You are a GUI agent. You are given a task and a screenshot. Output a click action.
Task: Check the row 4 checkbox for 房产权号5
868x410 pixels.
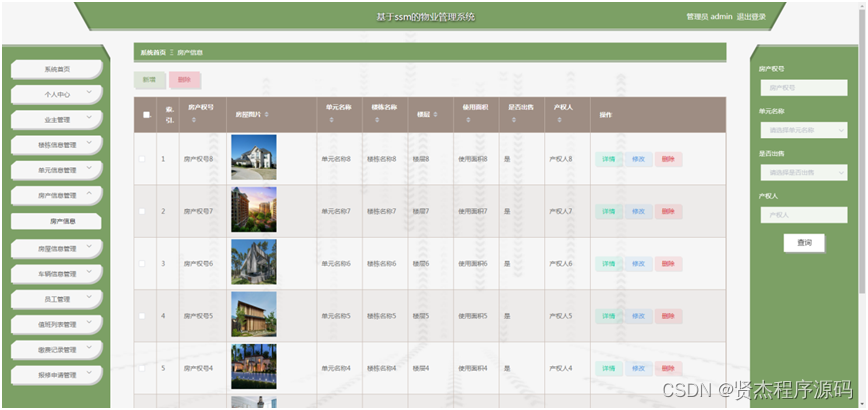point(142,316)
